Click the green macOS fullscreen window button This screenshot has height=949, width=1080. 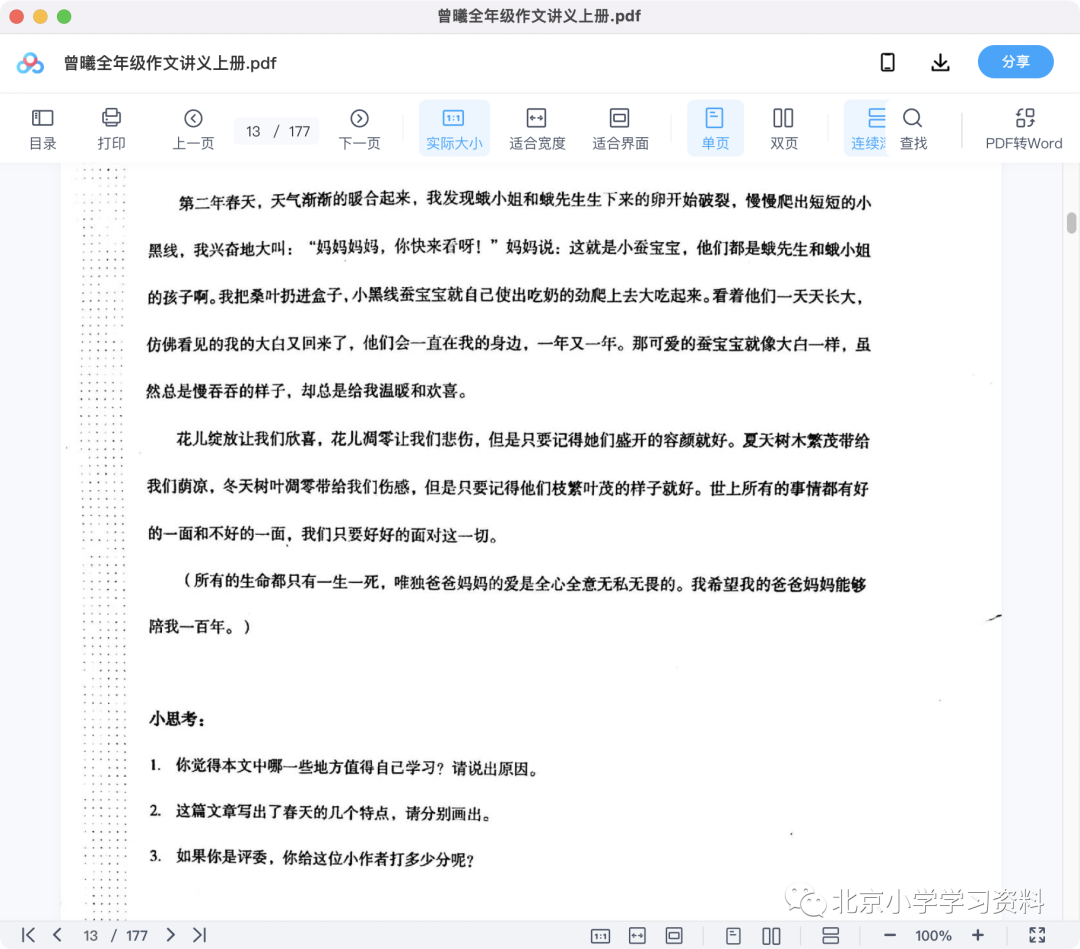pos(64,17)
